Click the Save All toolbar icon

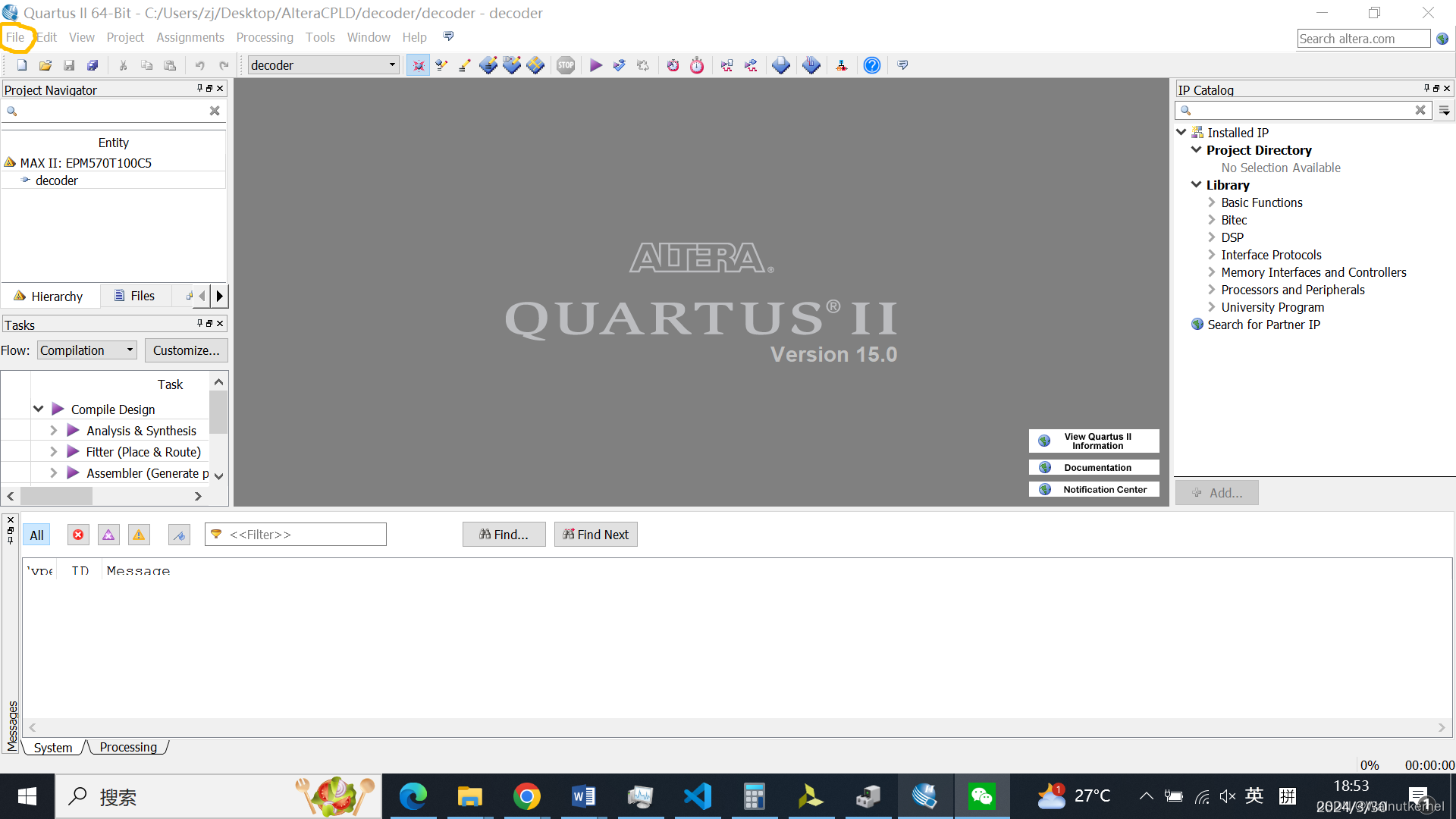(x=93, y=65)
